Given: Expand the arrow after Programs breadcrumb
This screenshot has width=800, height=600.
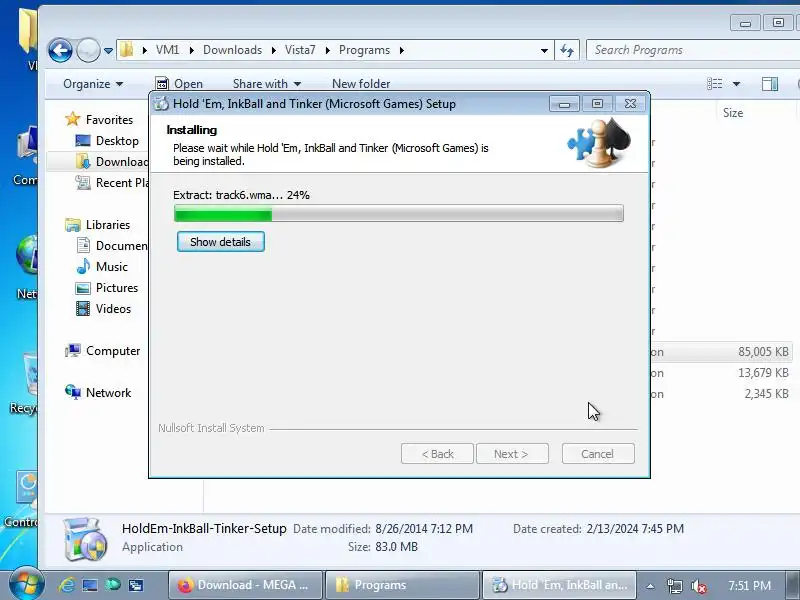Looking at the screenshot, I should [402, 50].
